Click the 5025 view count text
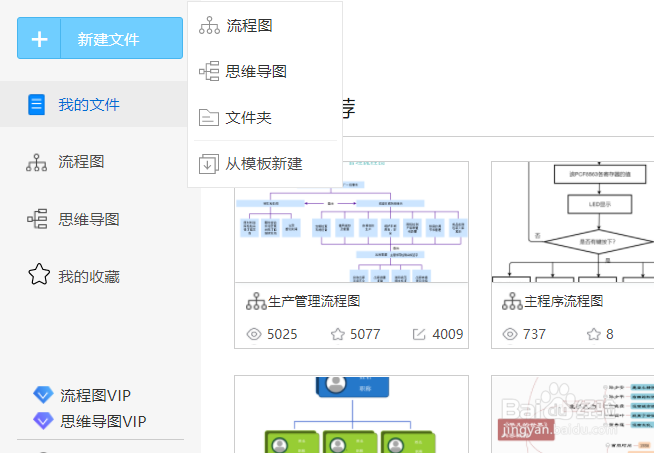Image resolution: width=654 pixels, height=453 pixels. (282, 334)
